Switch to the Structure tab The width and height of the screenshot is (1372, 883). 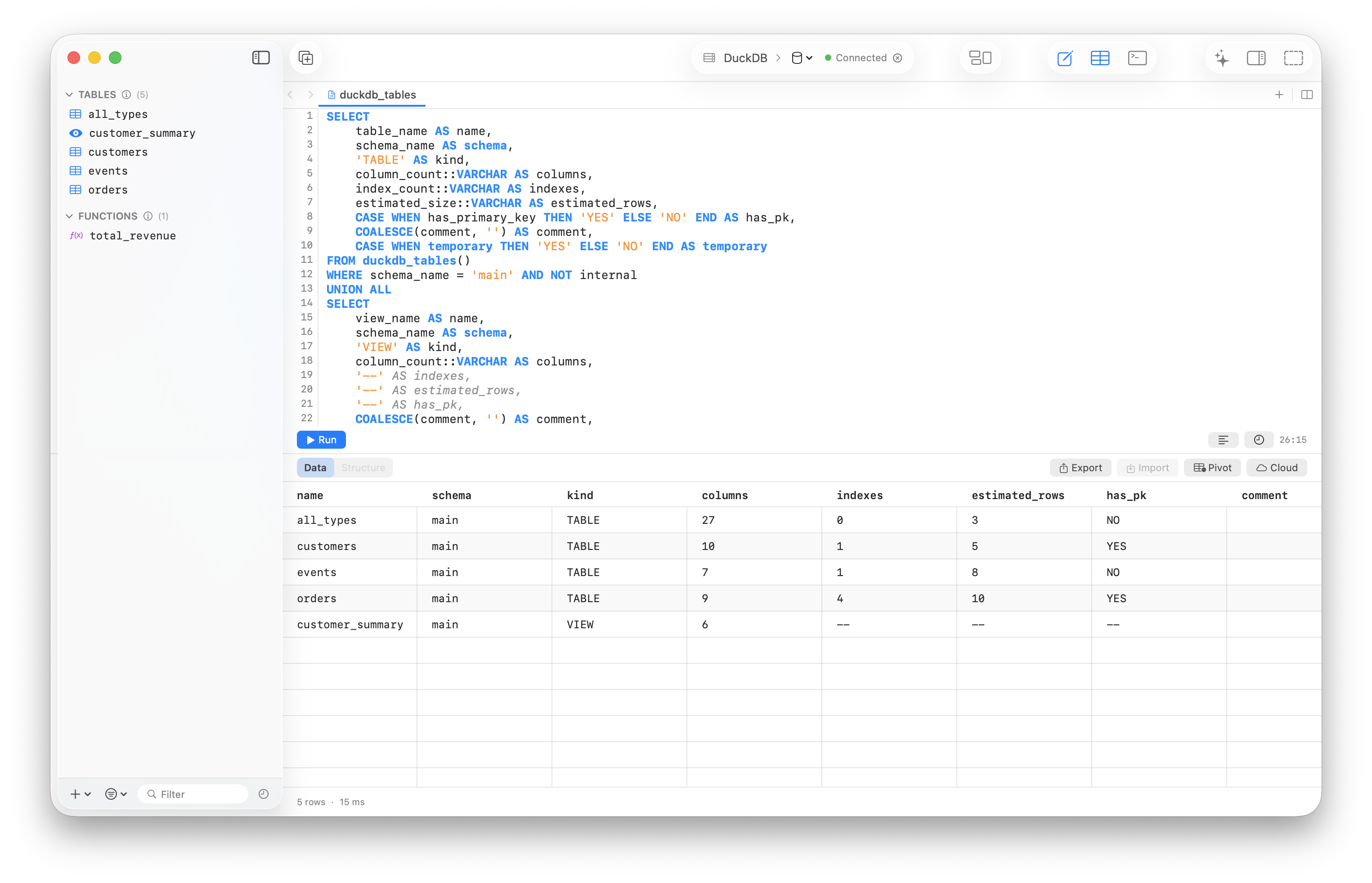(363, 467)
